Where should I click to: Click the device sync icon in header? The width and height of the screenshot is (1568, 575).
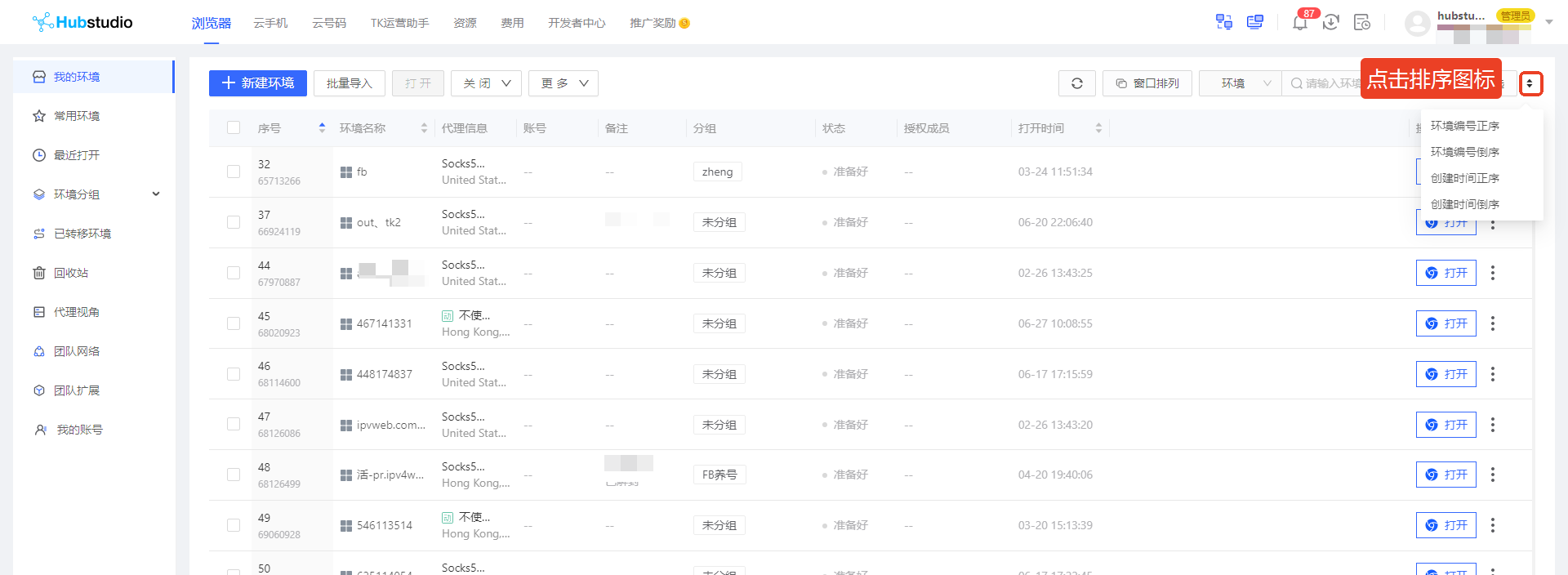click(x=1224, y=22)
